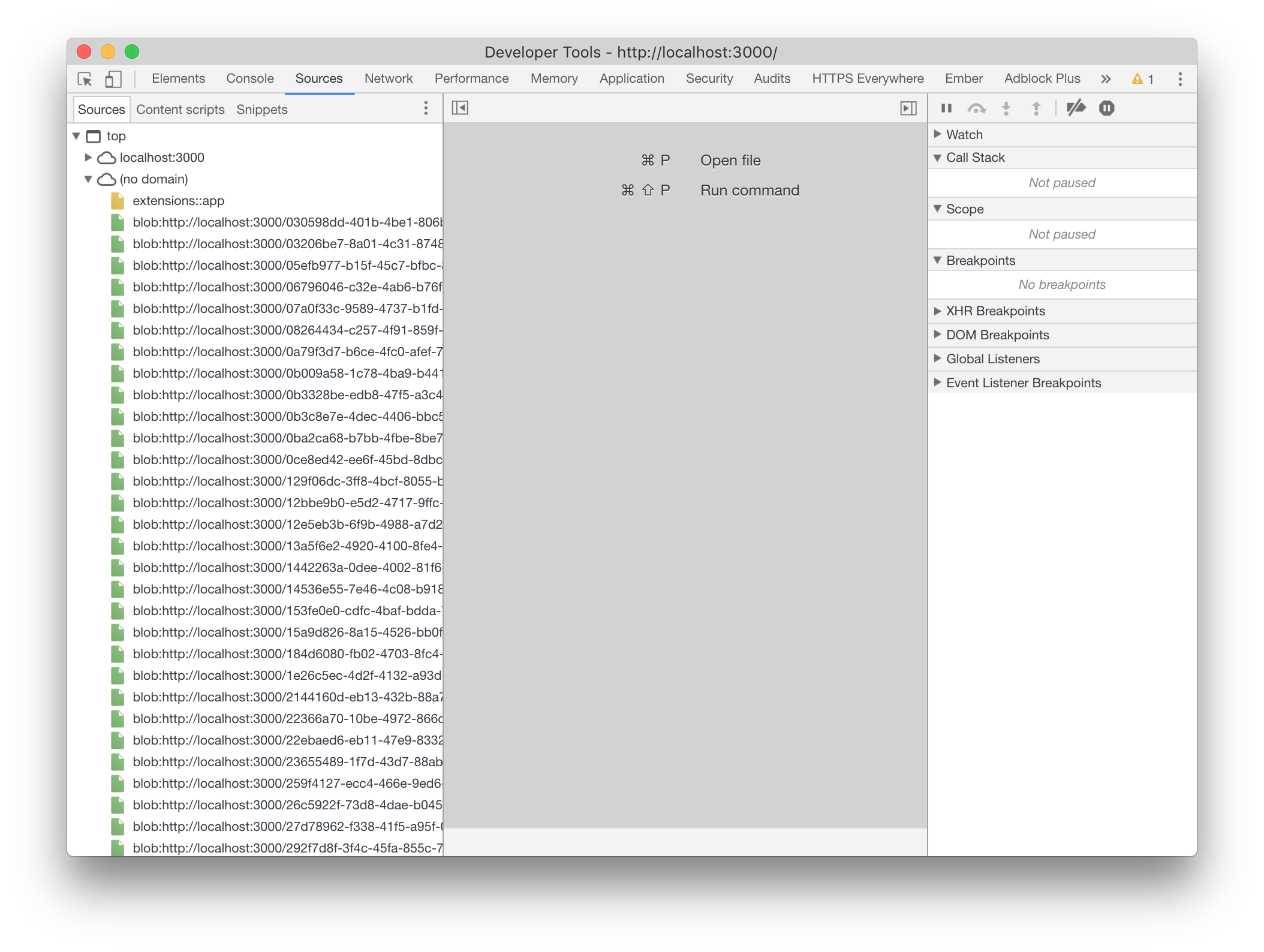The width and height of the screenshot is (1264, 952).
Task: Open the Application tab
Action: [632, 79]
